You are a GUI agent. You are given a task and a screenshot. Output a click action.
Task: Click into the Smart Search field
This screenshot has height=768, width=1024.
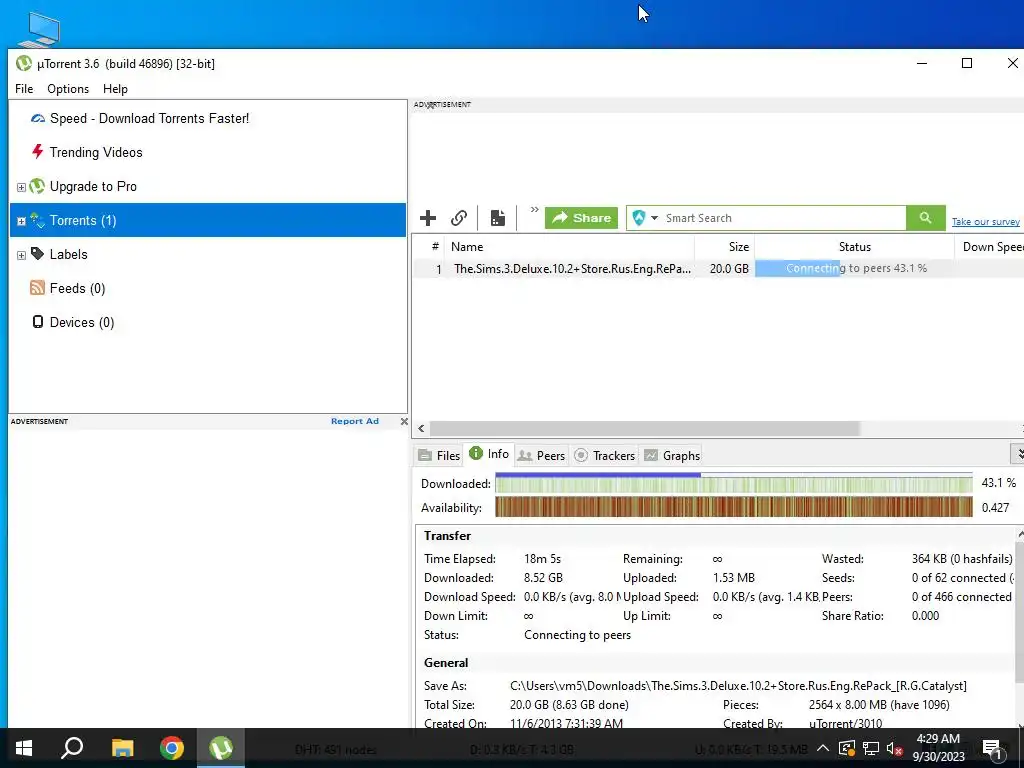pyautogui.click(x=784, y=218)
